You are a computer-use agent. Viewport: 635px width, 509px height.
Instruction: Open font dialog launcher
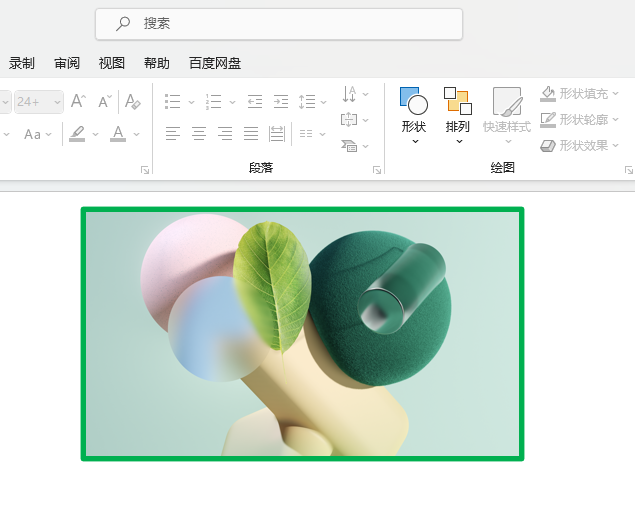coord(145,170)
